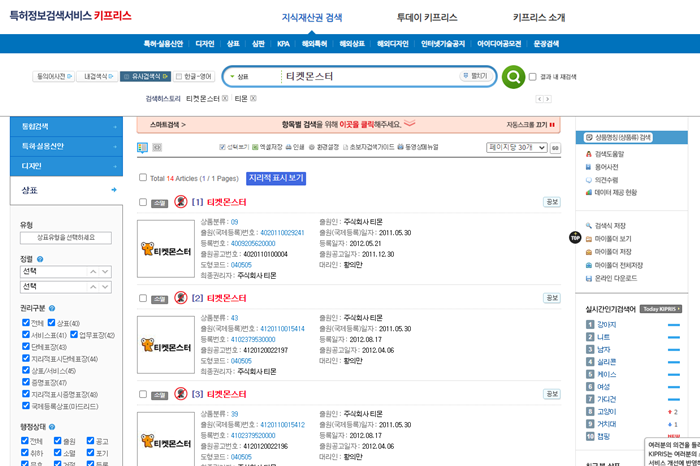This screenshot has height=466, width=700.
Task: Check the box for result [2]
Action: (x=143, y=298)
